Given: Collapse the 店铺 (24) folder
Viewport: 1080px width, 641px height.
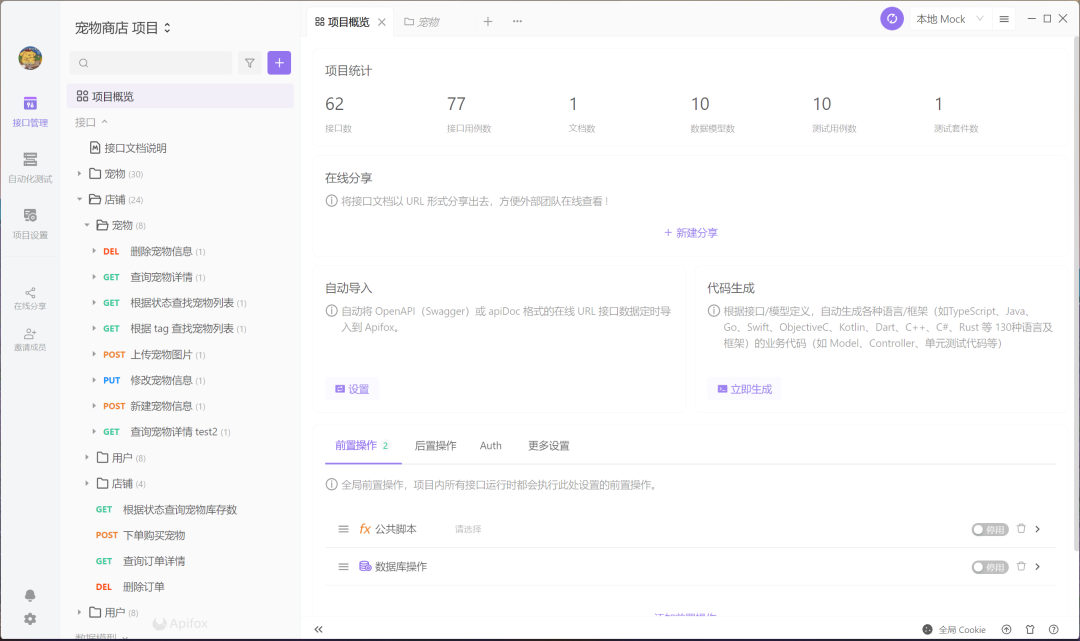Looking at the screenshot, I should click(x=79, y=200).
